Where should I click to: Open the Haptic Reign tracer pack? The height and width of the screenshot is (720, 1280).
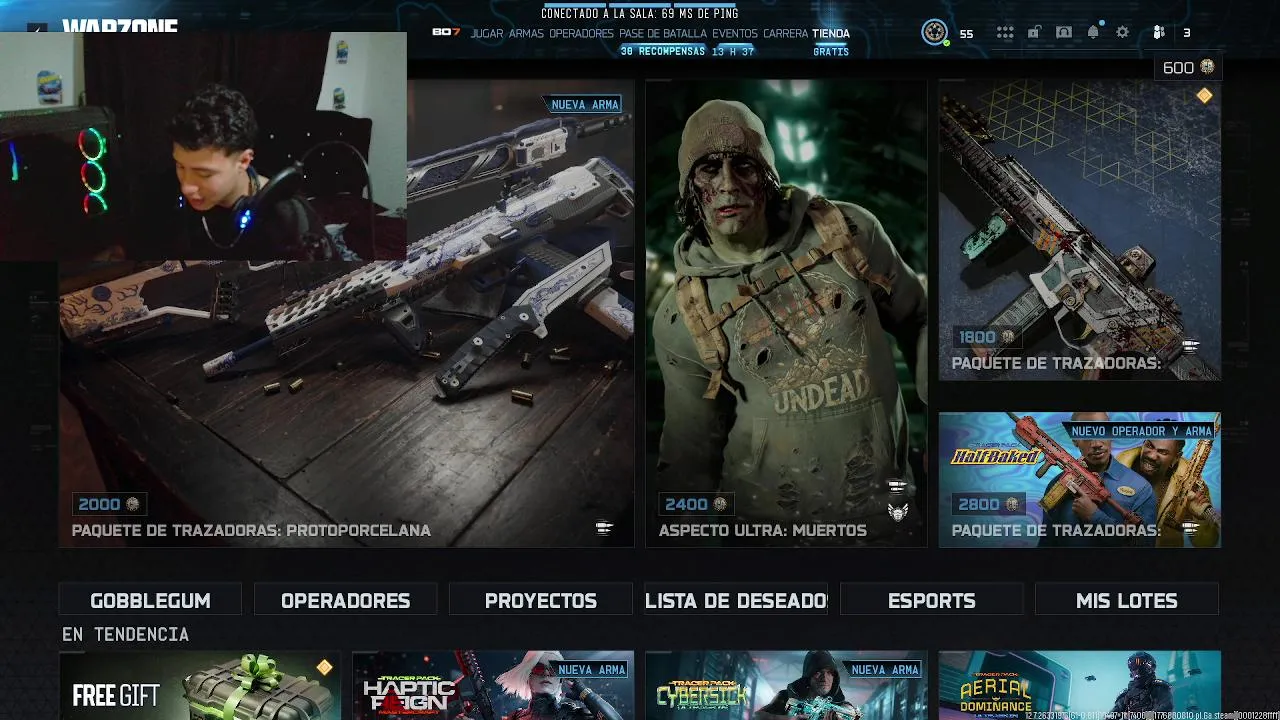tap(493, 686)
